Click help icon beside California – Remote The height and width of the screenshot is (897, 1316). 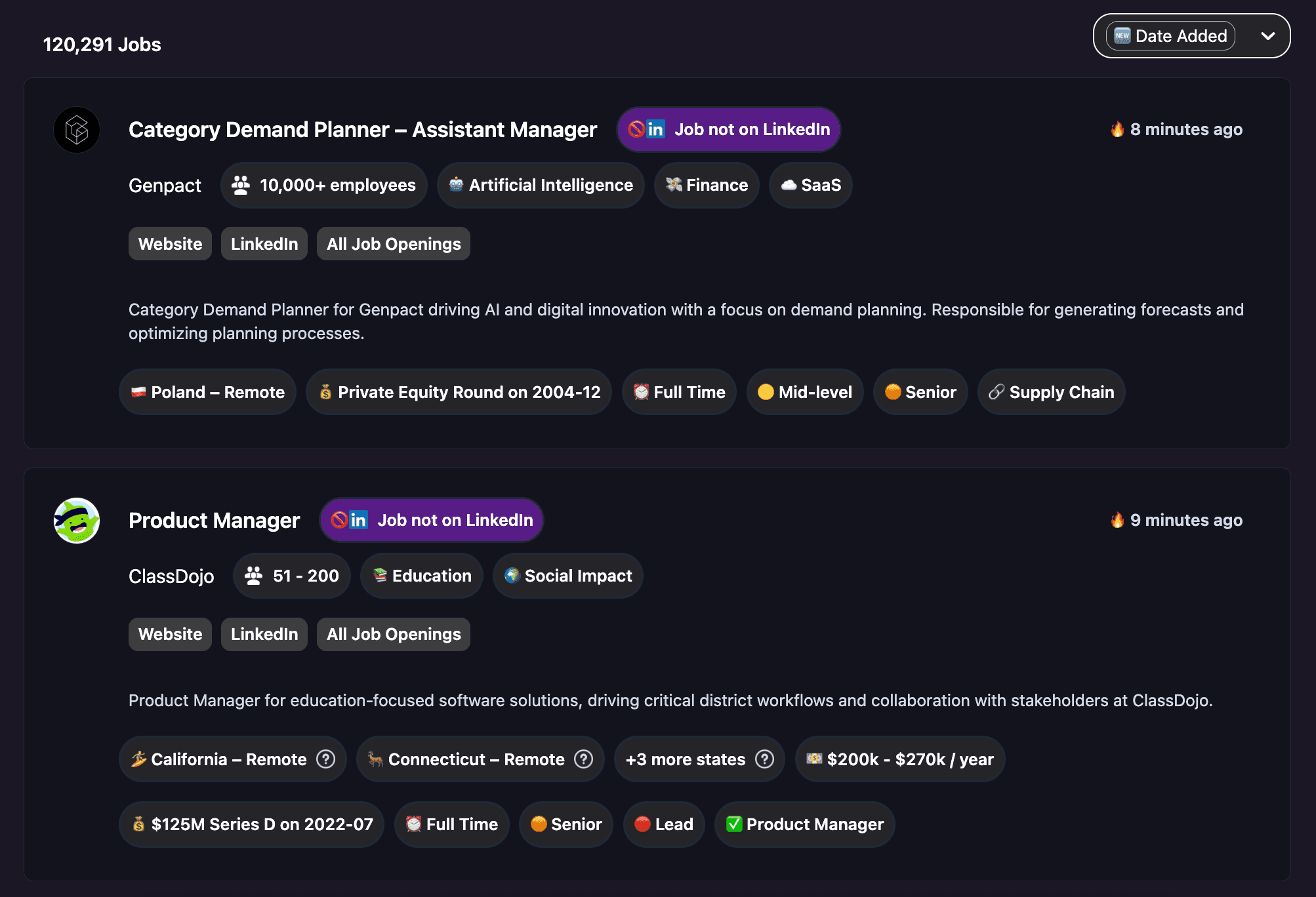[x=325, y=759]
